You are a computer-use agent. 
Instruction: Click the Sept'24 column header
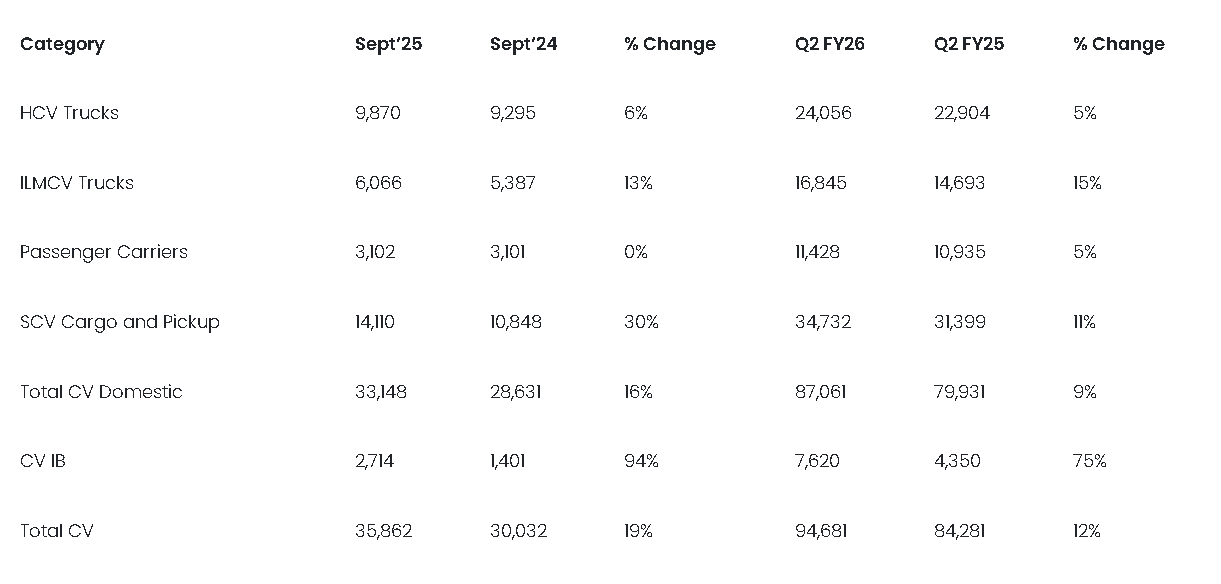click(523, 44)
